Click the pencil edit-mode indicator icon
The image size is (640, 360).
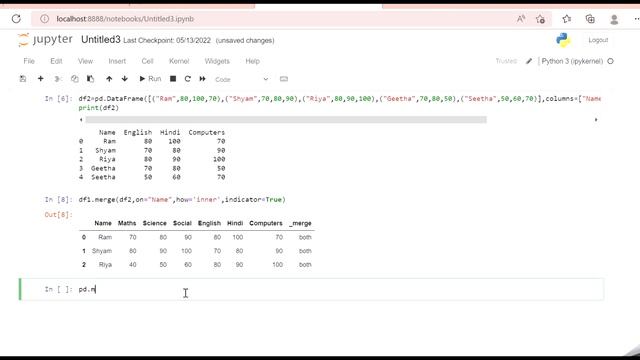pos(529,61)
